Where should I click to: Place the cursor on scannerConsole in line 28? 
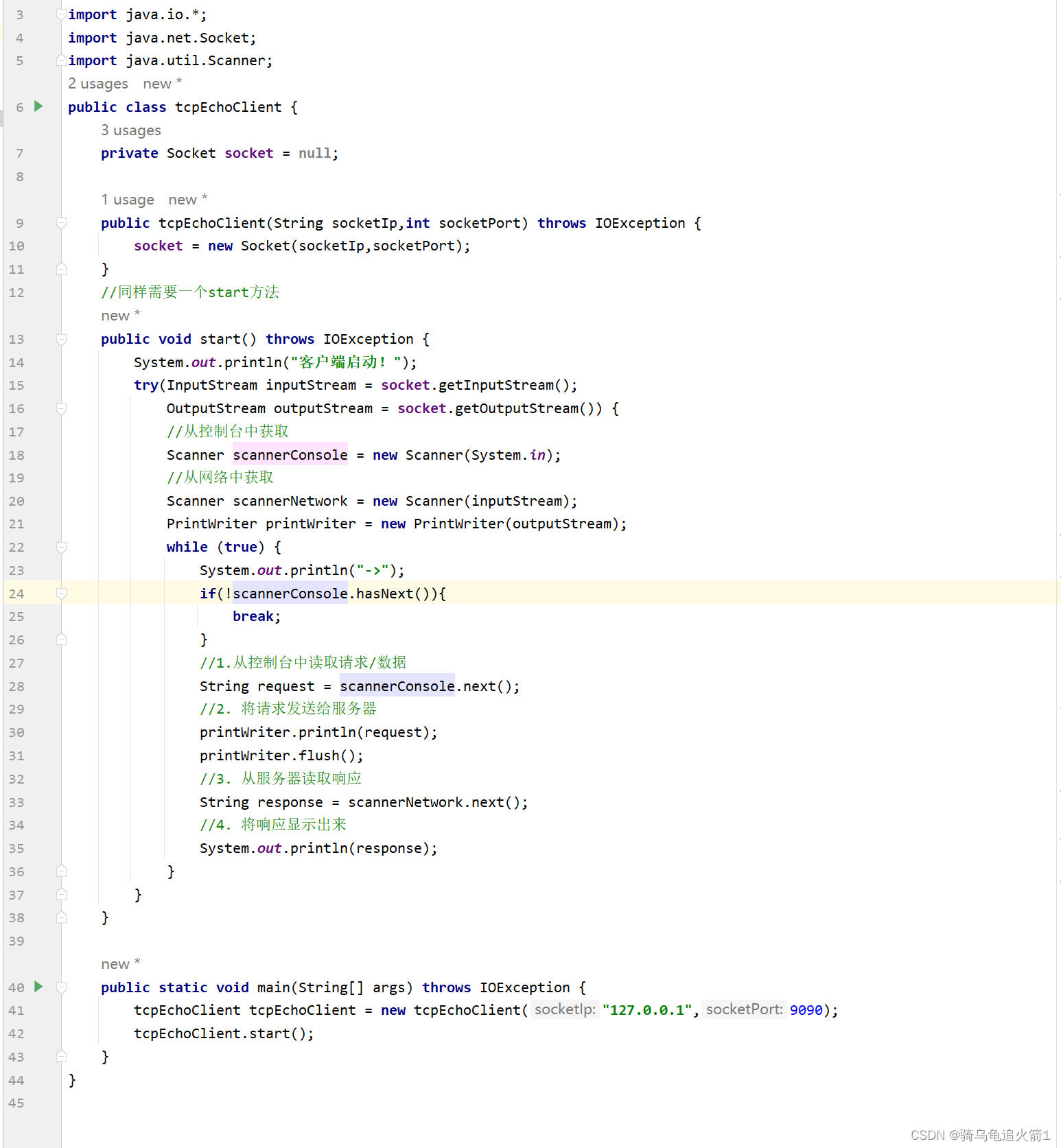[x=397, y=686]
